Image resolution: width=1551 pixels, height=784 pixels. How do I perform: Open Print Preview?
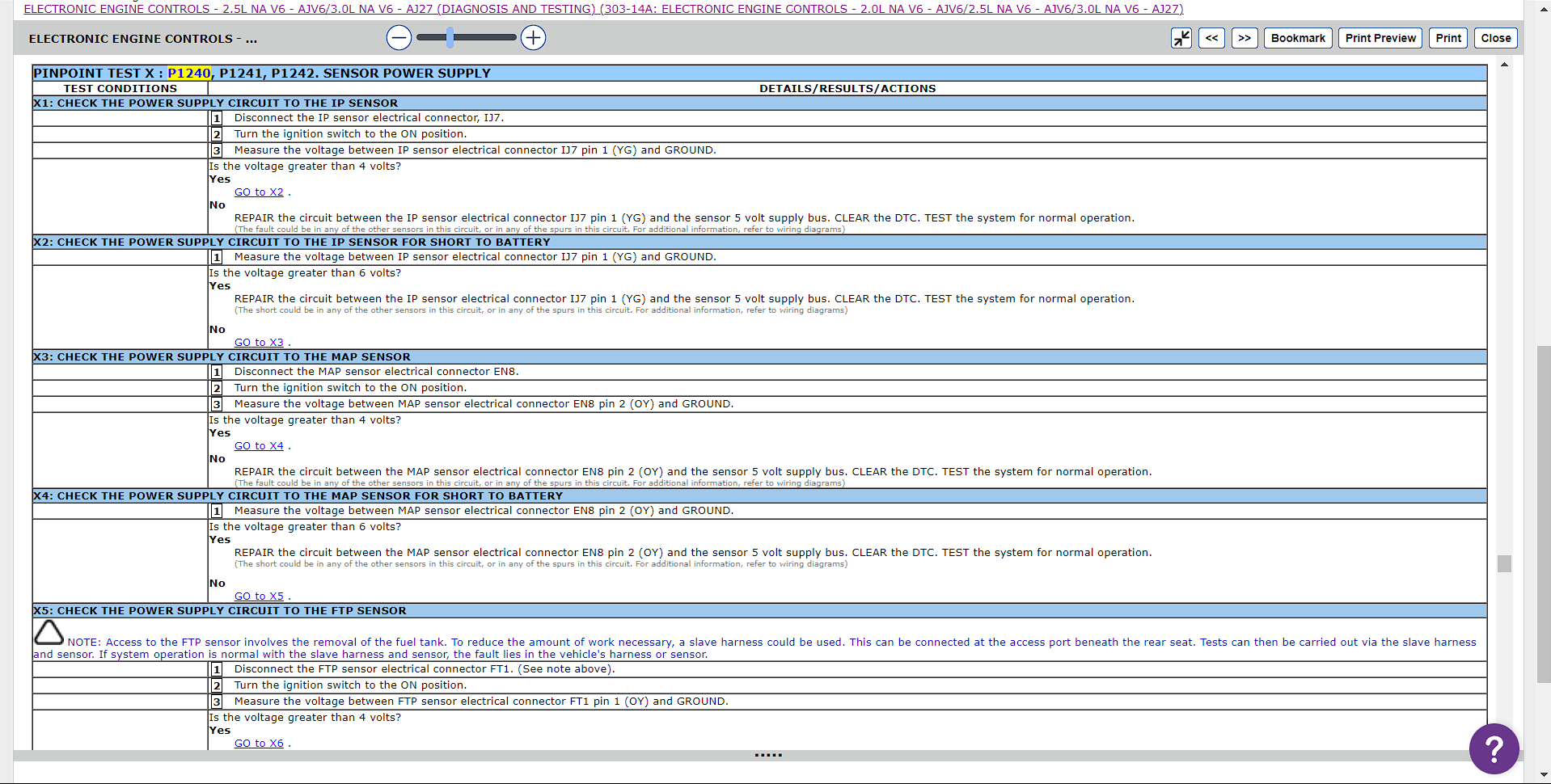point(1380,38)
